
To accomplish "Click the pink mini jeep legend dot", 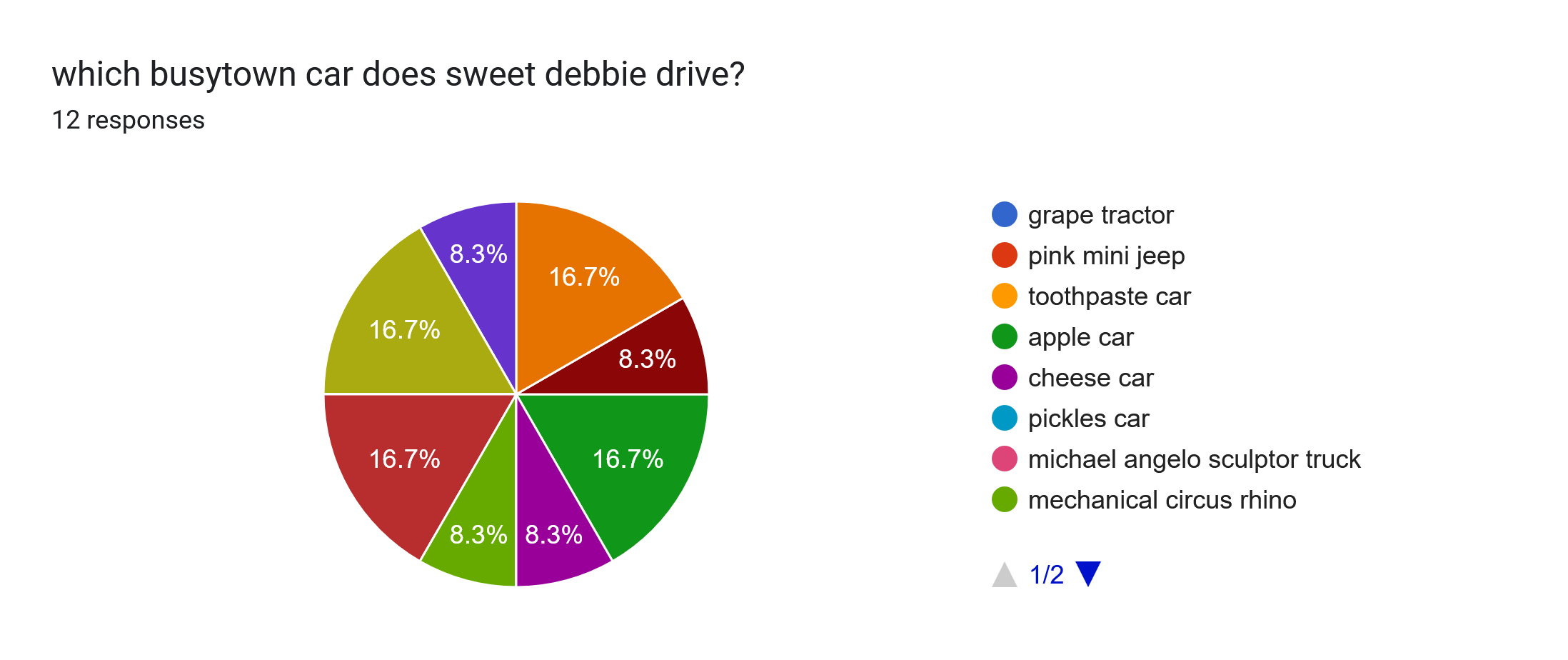I will point(1005,255).
